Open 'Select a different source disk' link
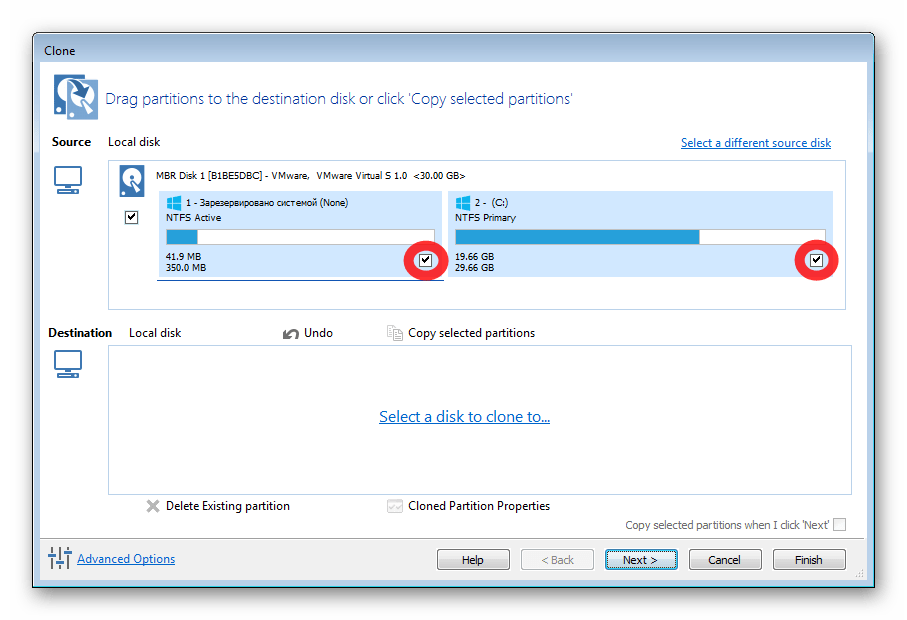 click(755, 143)
